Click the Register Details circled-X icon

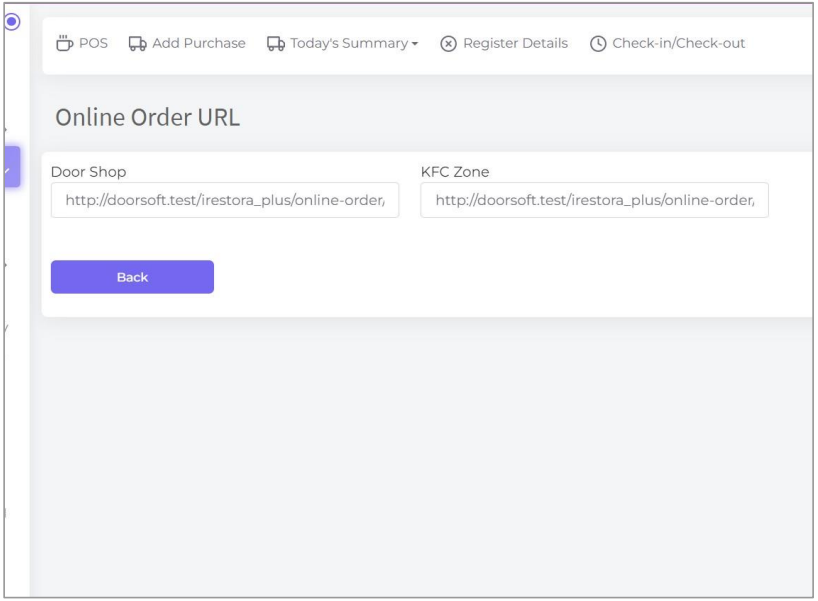(x=449, y=44)
